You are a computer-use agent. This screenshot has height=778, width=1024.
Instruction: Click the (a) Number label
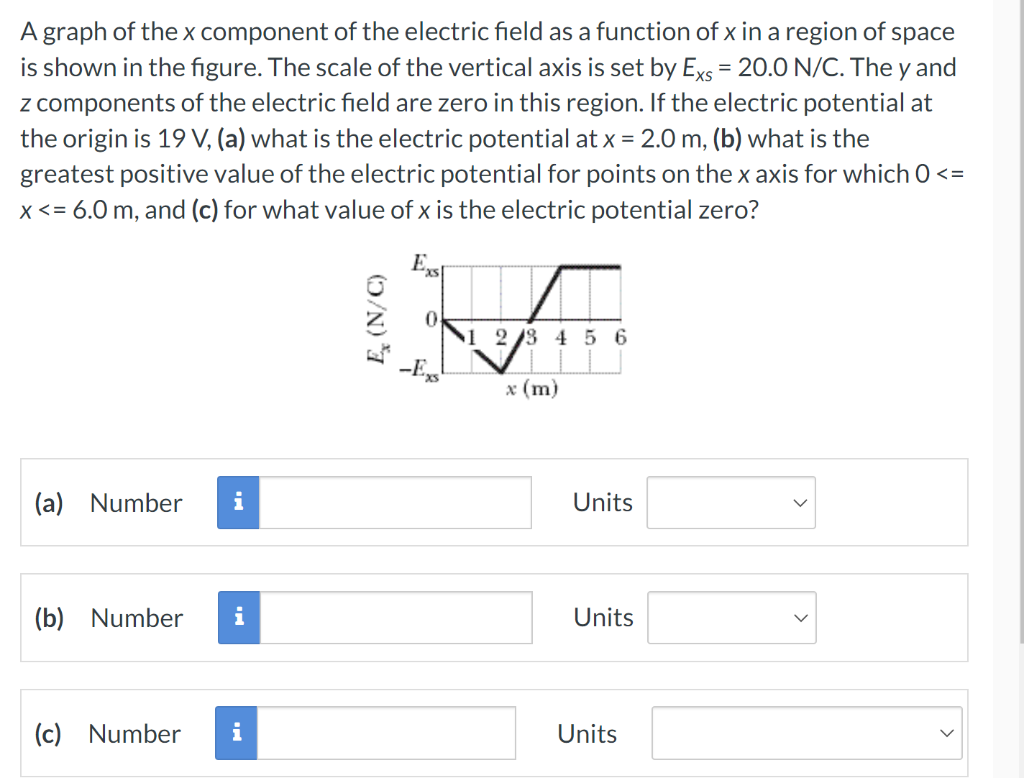108,503
